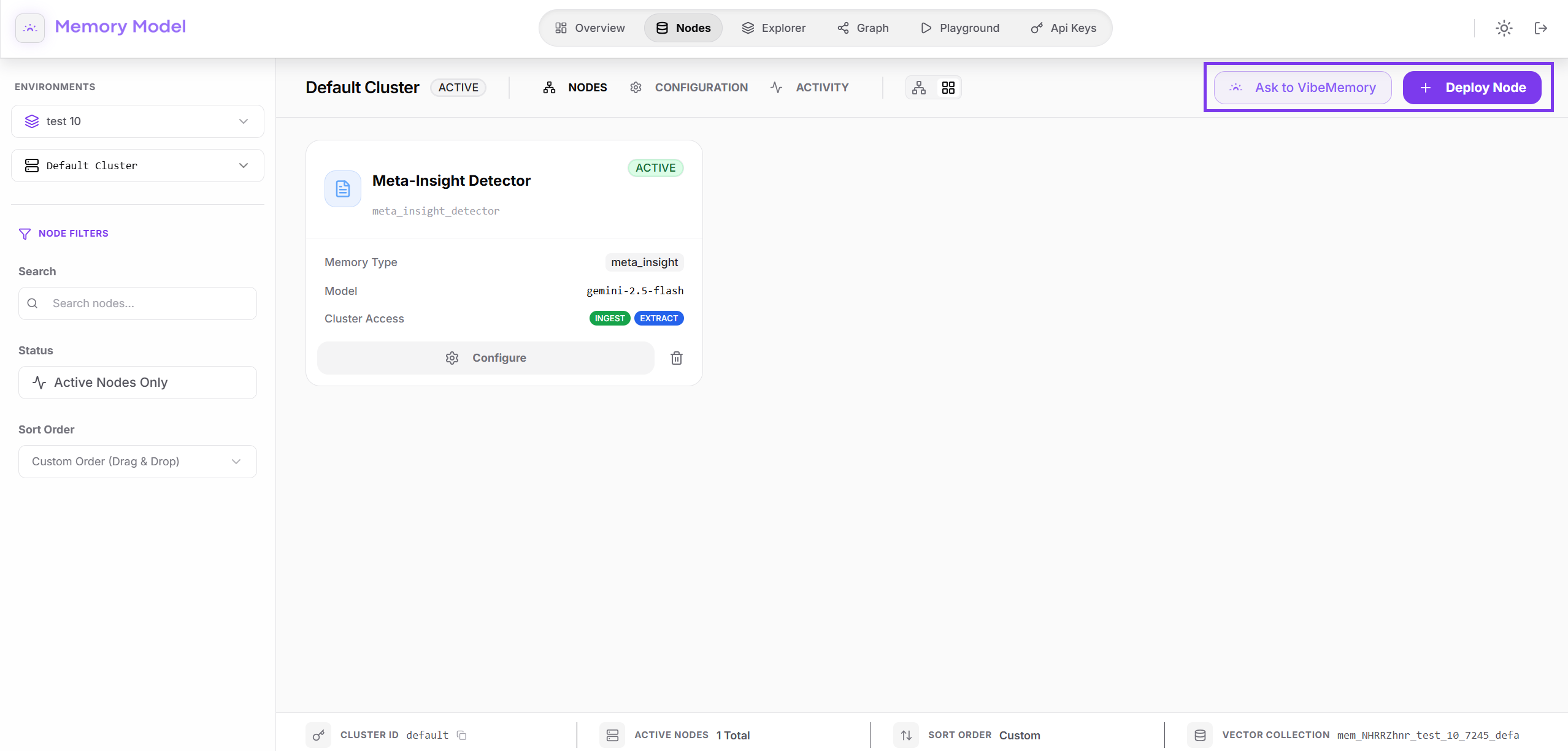This screenshot has width=1568, height=751.
Task: Switch to grid view of nodes
Action: click(948, 88)
